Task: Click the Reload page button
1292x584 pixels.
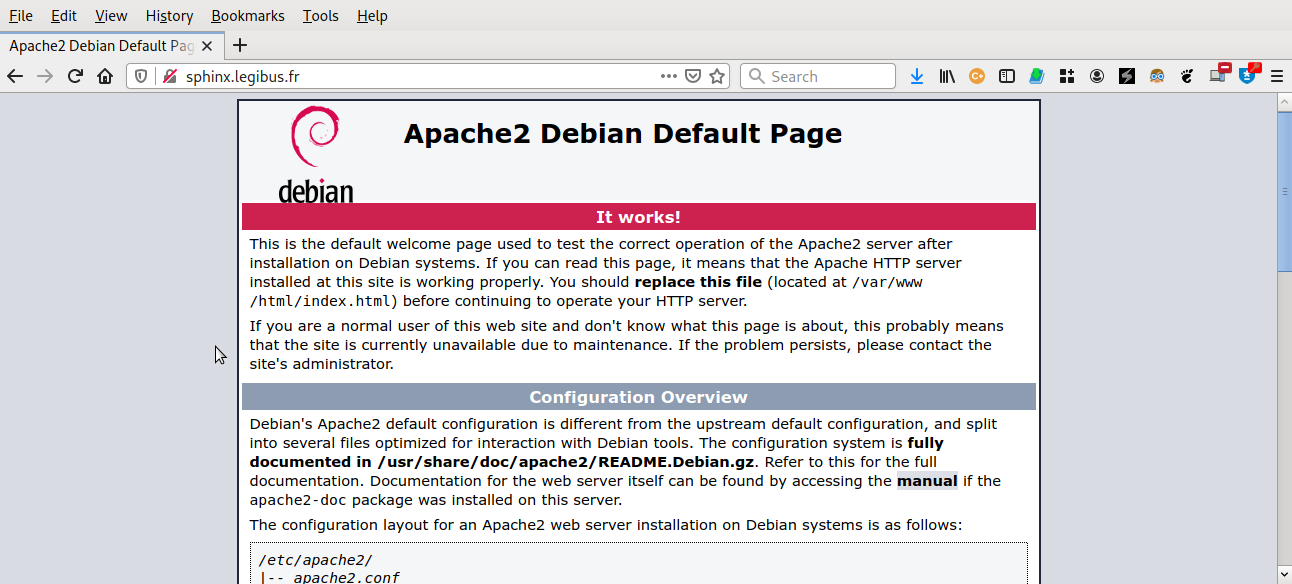Action: pos(75,76)
